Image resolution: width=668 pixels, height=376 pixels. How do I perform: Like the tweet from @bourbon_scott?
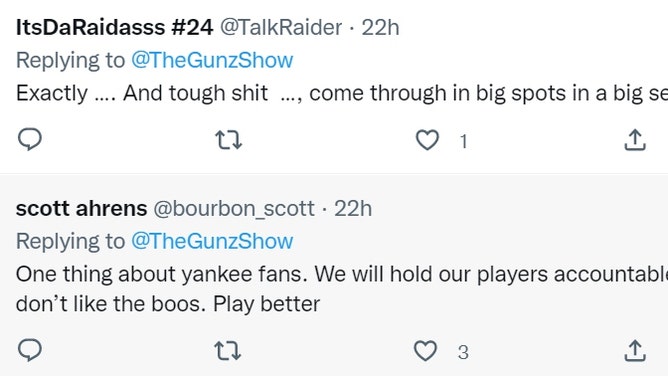coord(426,351)
